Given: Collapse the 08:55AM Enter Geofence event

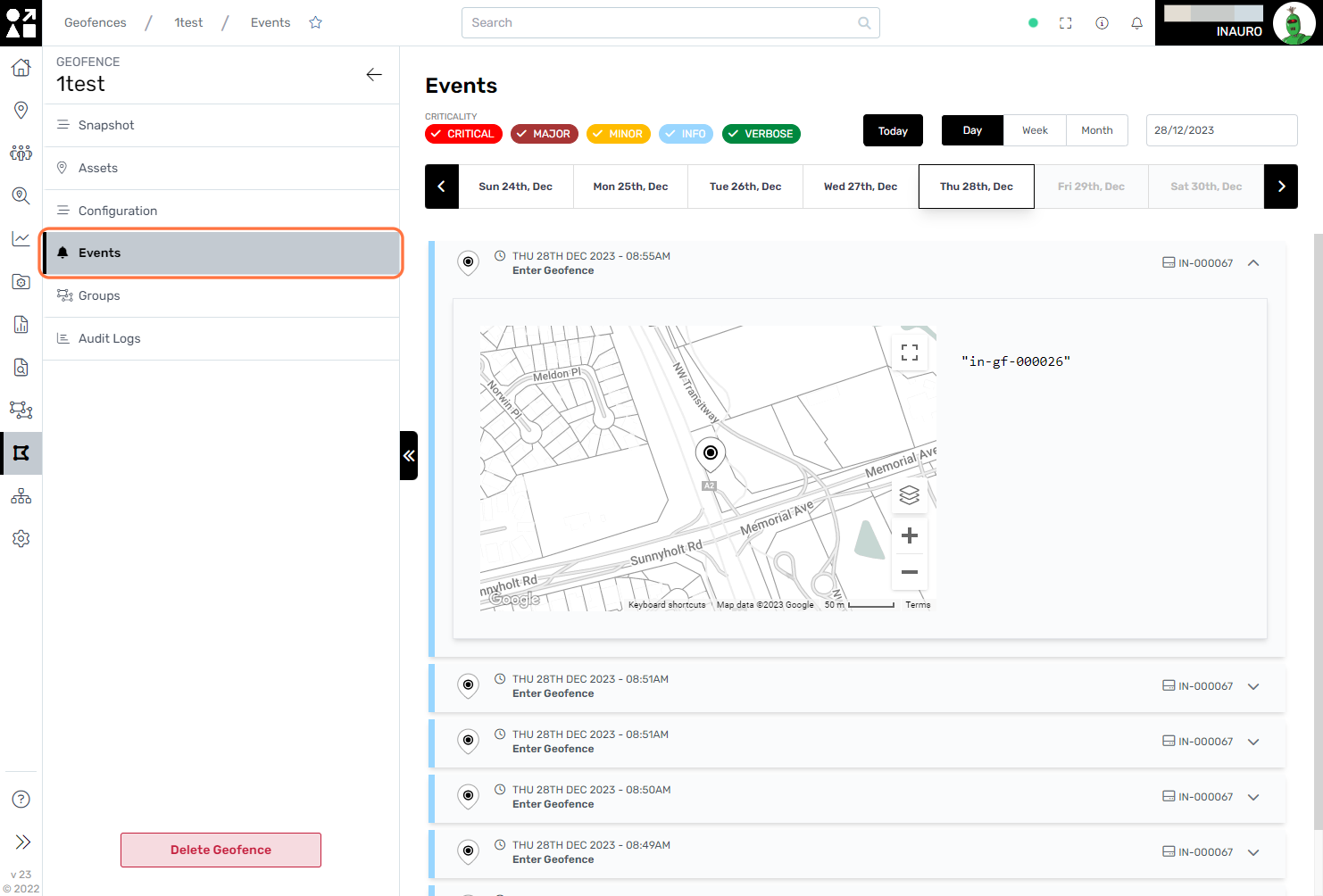Looking at the screenshot, I should pos(1253,263).
